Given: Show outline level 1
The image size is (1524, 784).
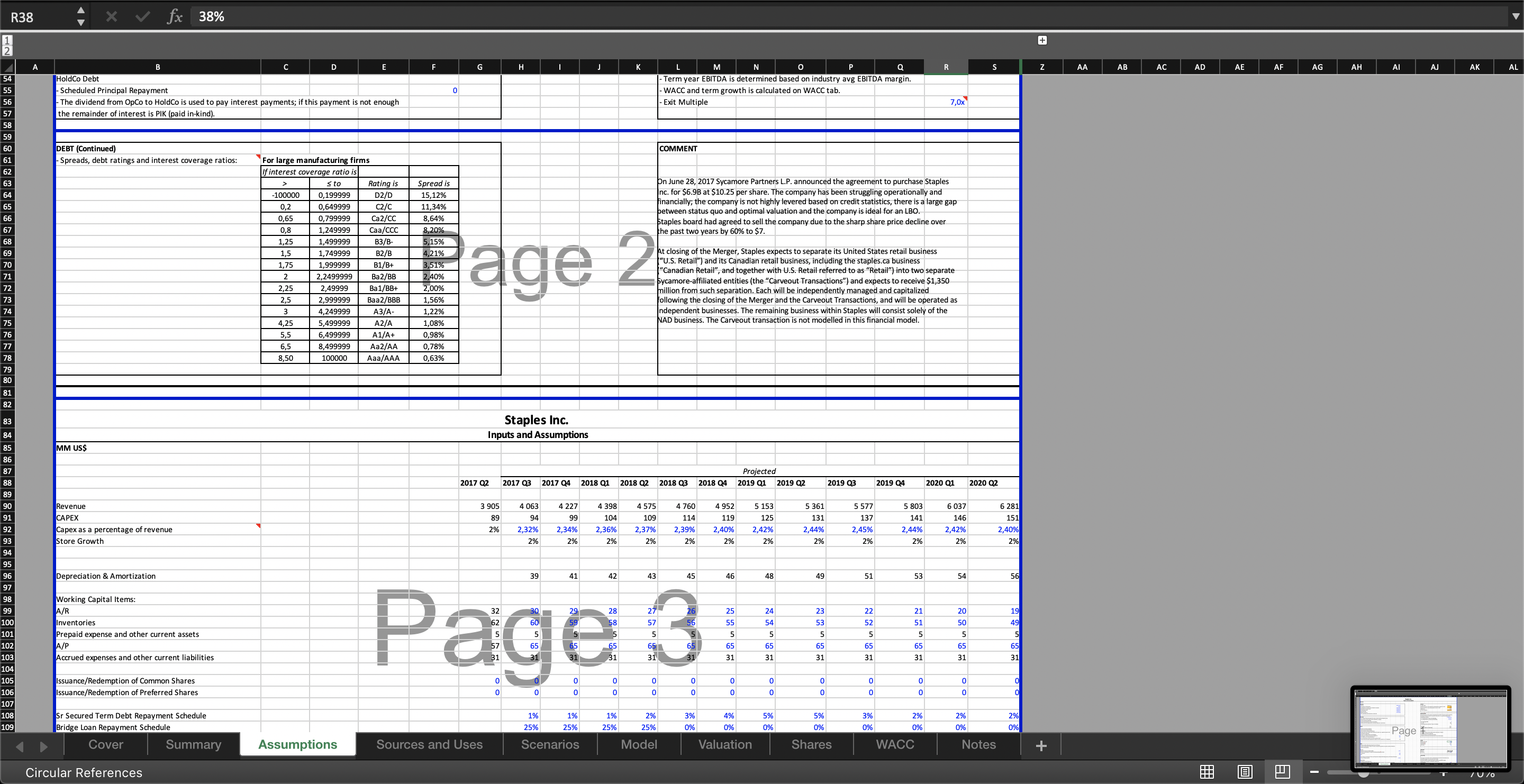Looking at the screenshot, I should pos(6,40).
